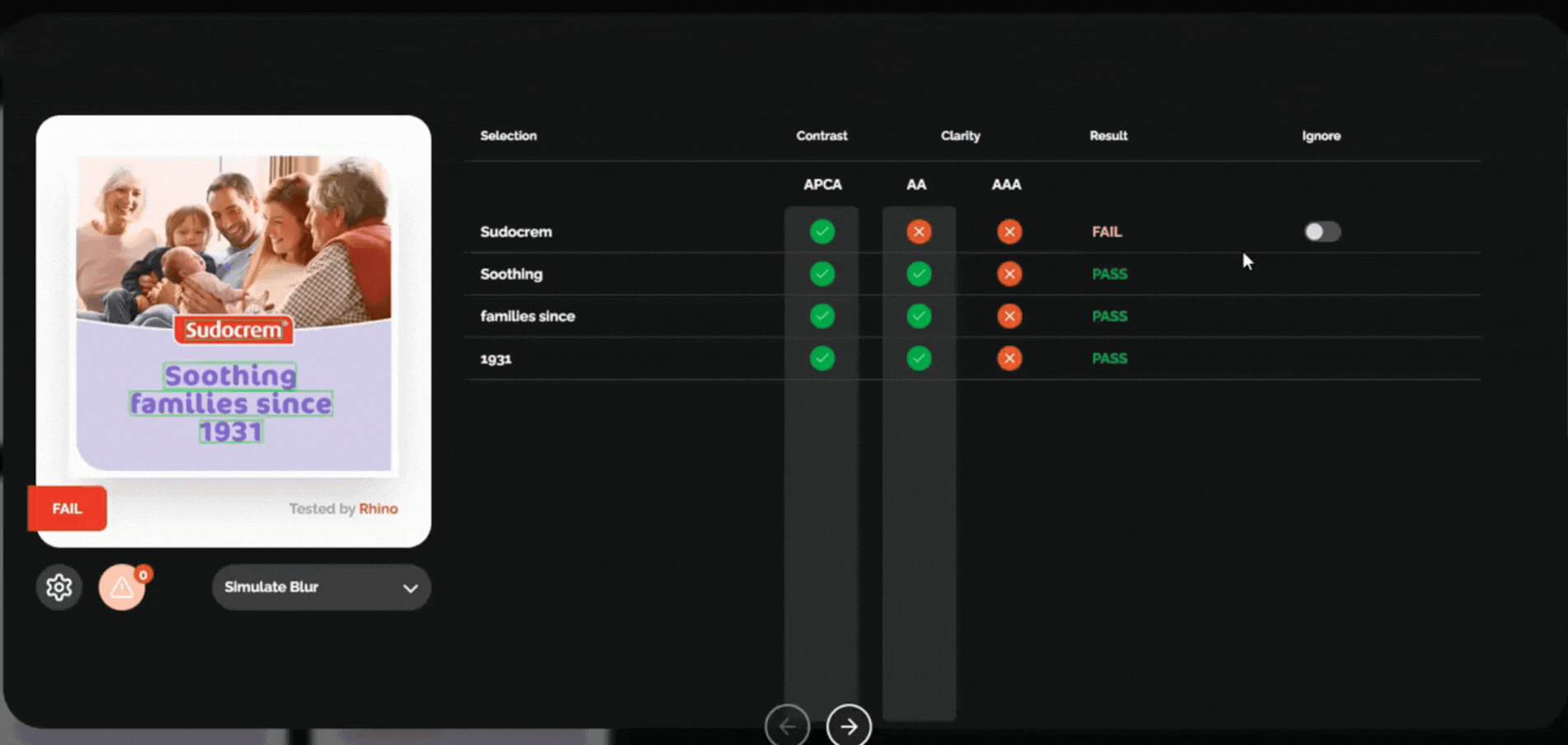Click the APCA sub-header
Viewport: 1568px width, 745px height.
tap(822, 184)
